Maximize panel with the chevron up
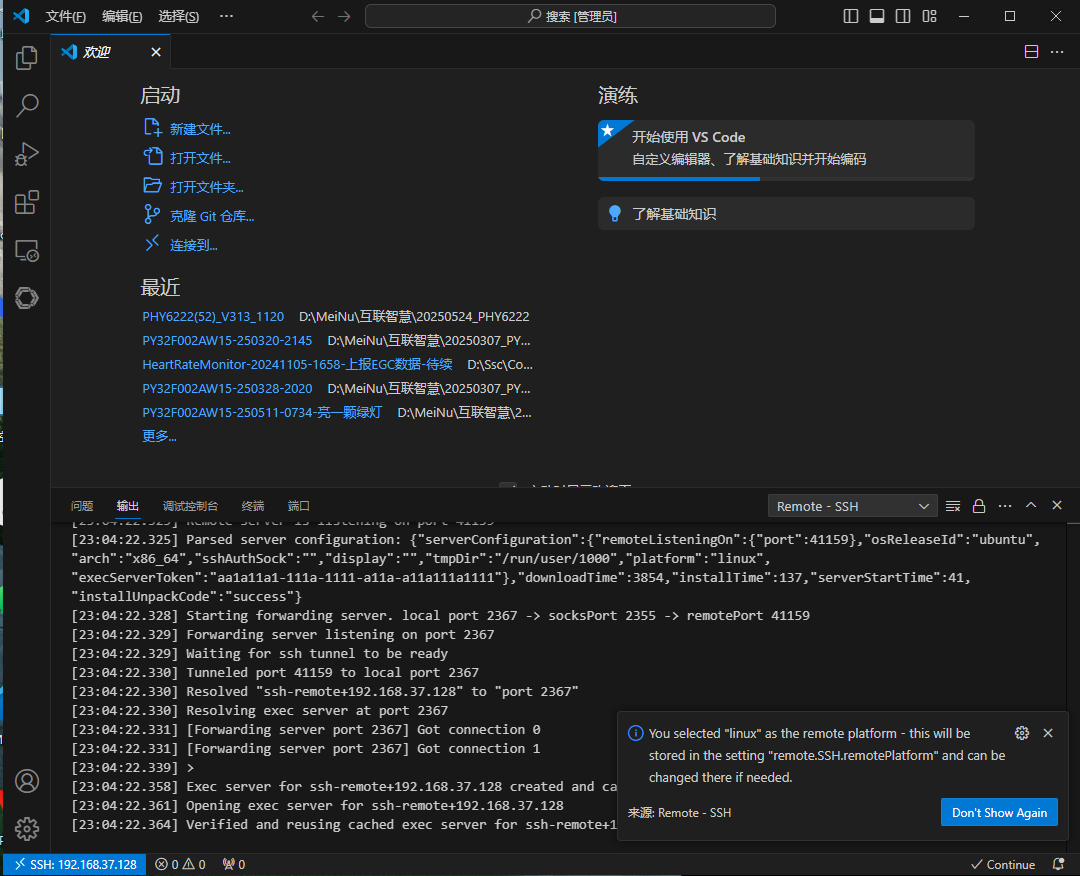Image resolution: width=1080 pixels, height=876 pixels. click(1031, 505)
